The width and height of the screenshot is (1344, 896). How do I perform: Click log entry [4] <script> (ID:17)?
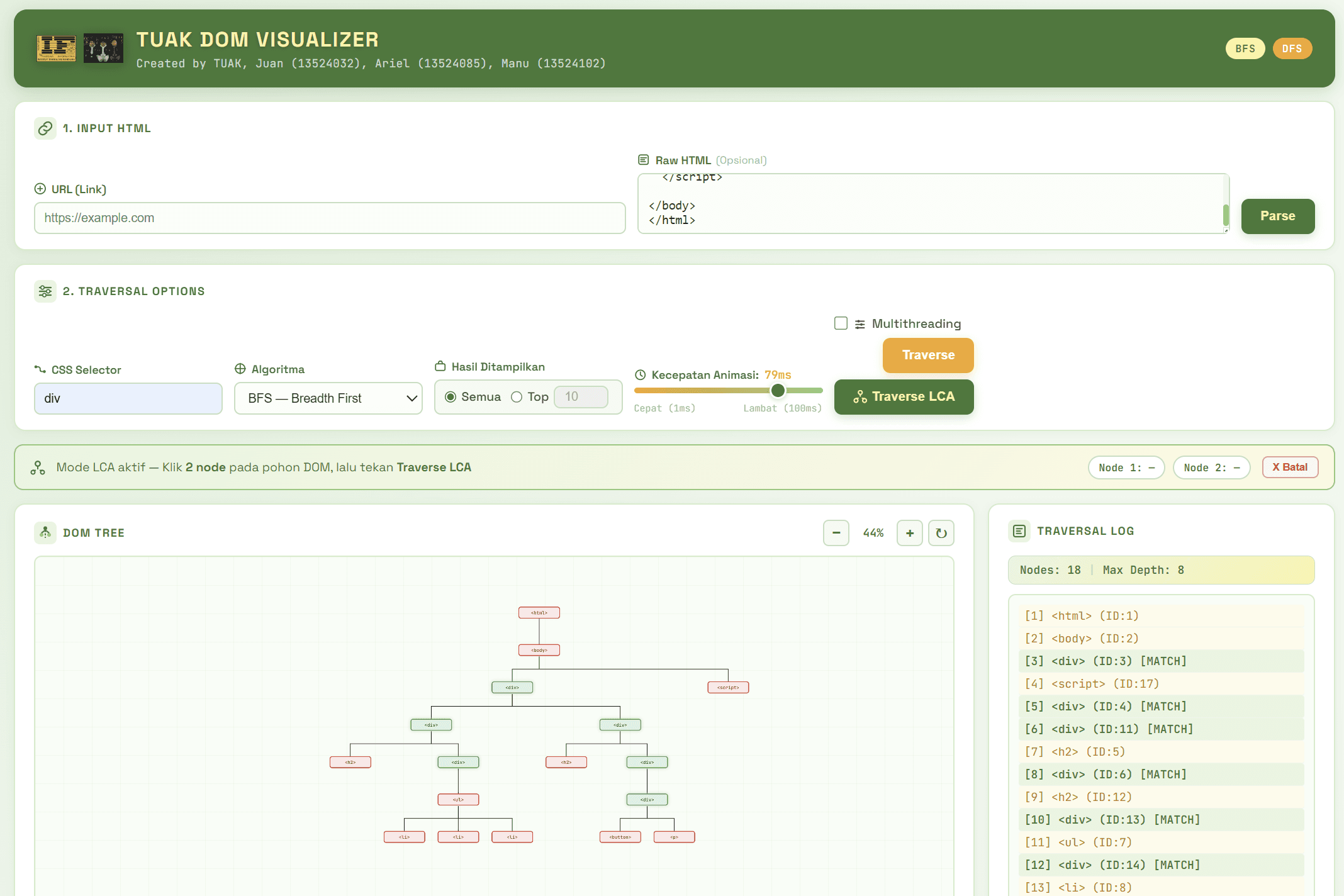pos(1161,684)
